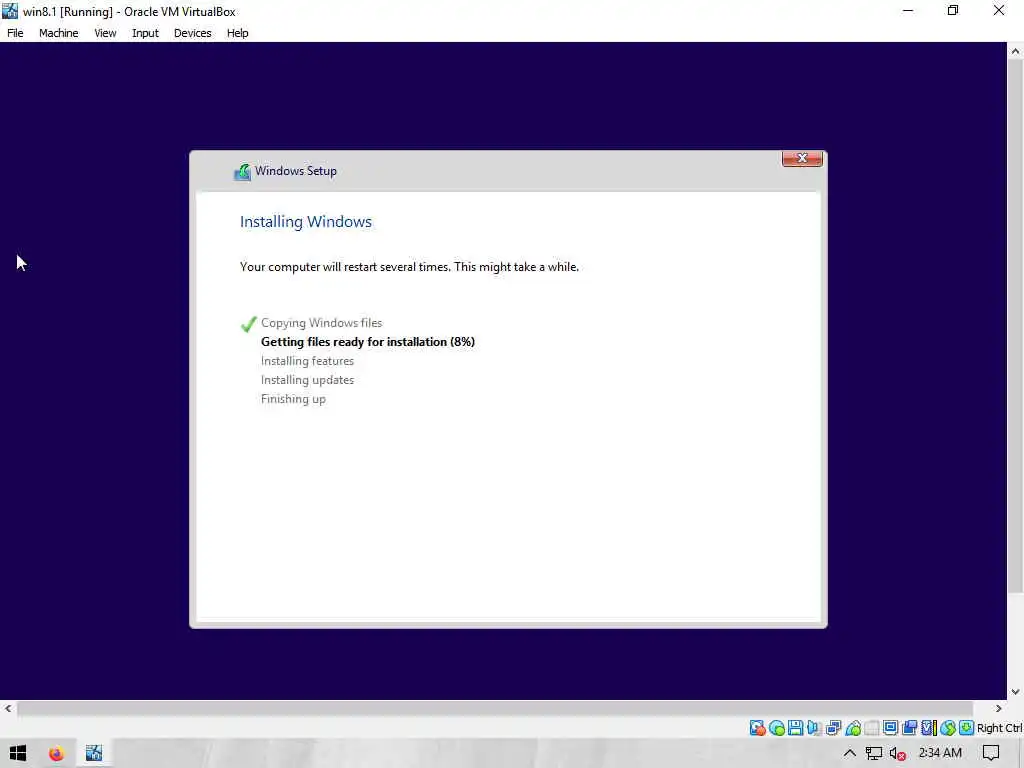Click the hard disk activity indicator icon
Image resolution: width=1024 pixels, height=768 pixels.
coord(758,728)
